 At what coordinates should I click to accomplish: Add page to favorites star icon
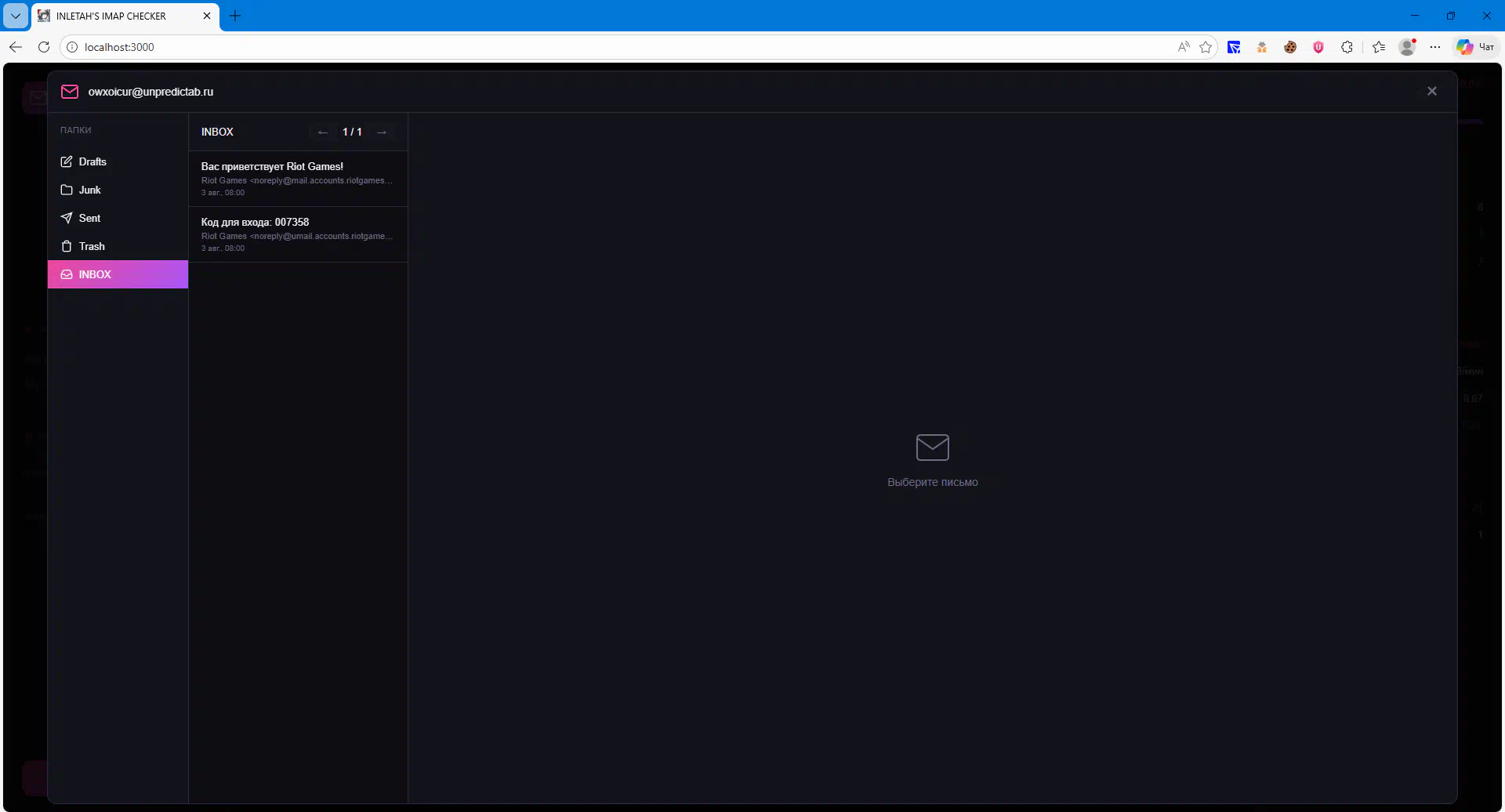(1206, 47)
